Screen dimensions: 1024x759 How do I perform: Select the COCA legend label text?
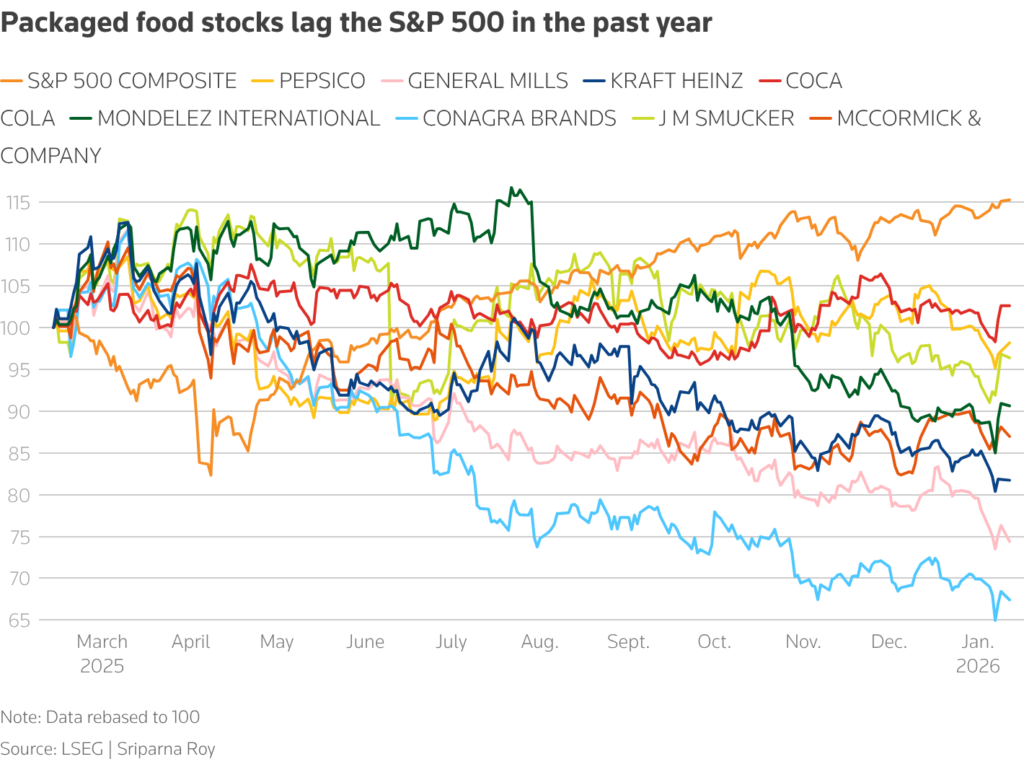(x=813, y=80)
